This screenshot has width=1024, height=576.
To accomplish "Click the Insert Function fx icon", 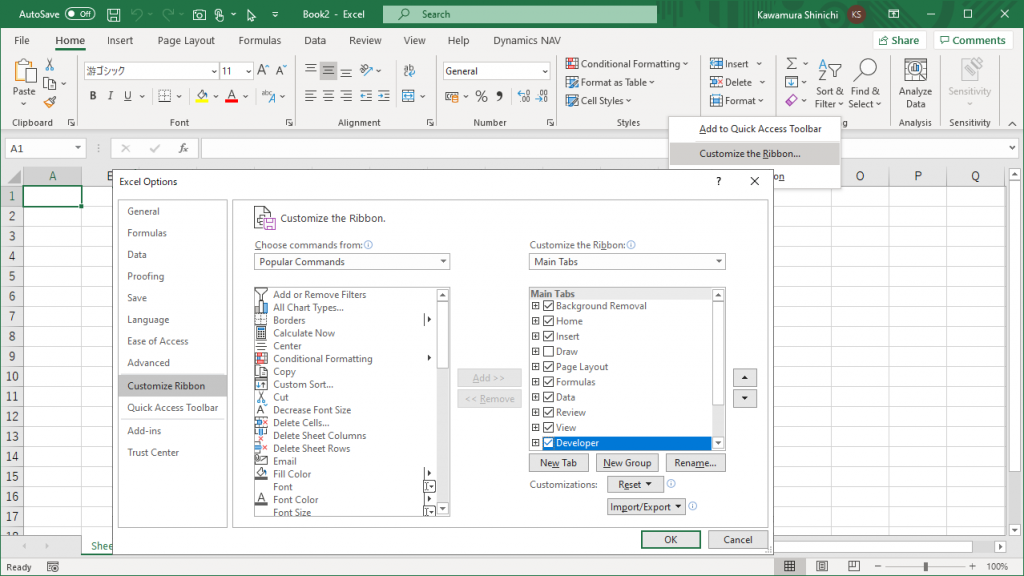I will 184,148.
